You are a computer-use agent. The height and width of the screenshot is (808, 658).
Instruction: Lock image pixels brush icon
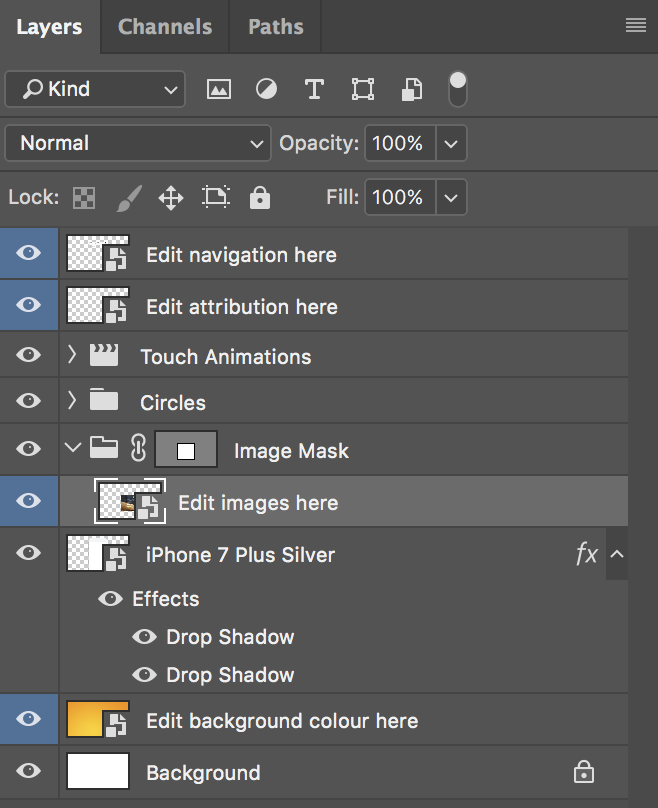129,197
